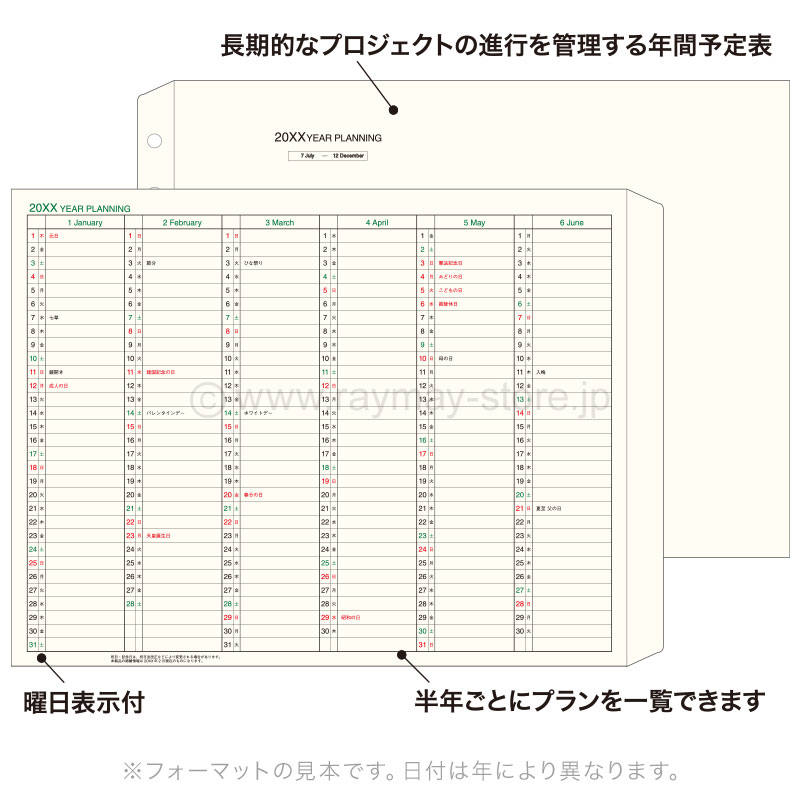800x800 pixels.
Task: Select the 6 June column header
Action: 571,223
